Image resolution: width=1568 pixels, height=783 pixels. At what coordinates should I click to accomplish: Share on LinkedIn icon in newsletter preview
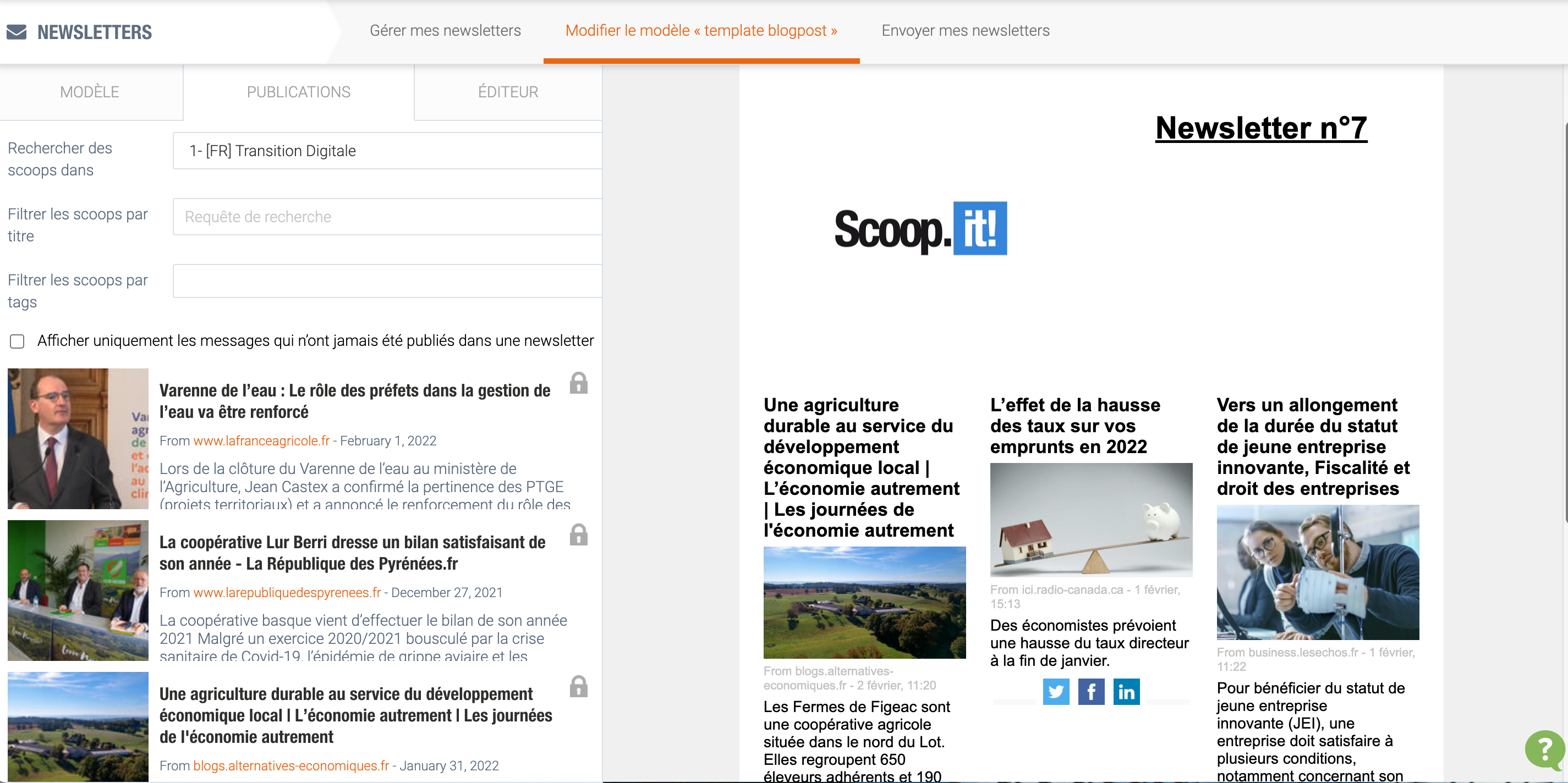click(1127, 692)
